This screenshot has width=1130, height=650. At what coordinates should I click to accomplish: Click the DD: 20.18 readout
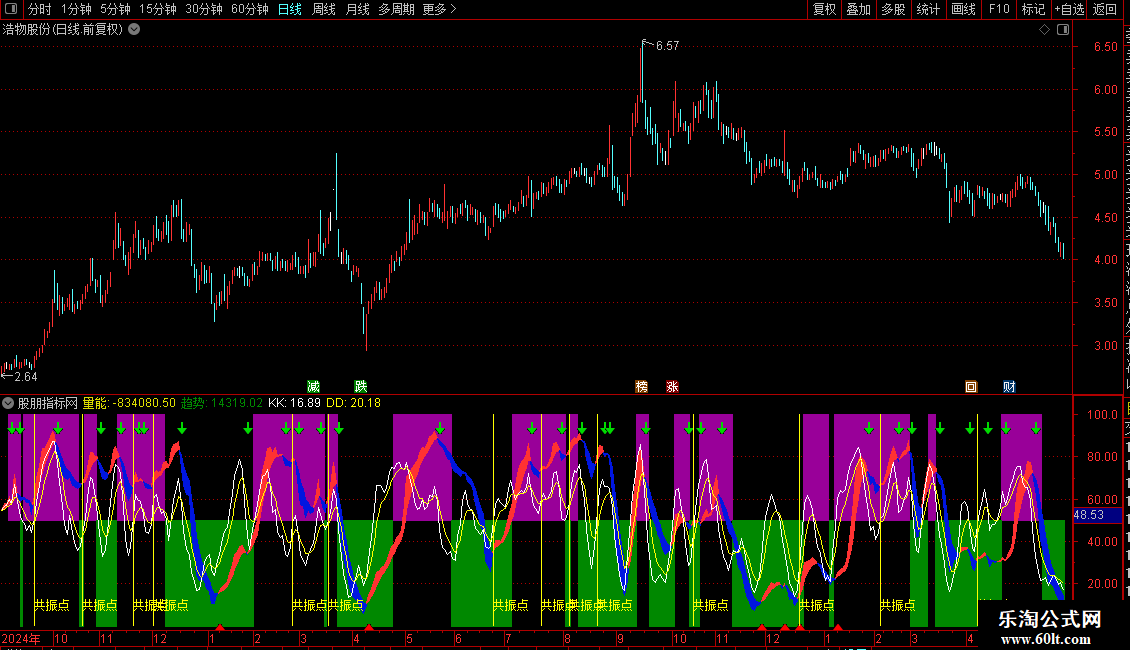pos(353,403)
